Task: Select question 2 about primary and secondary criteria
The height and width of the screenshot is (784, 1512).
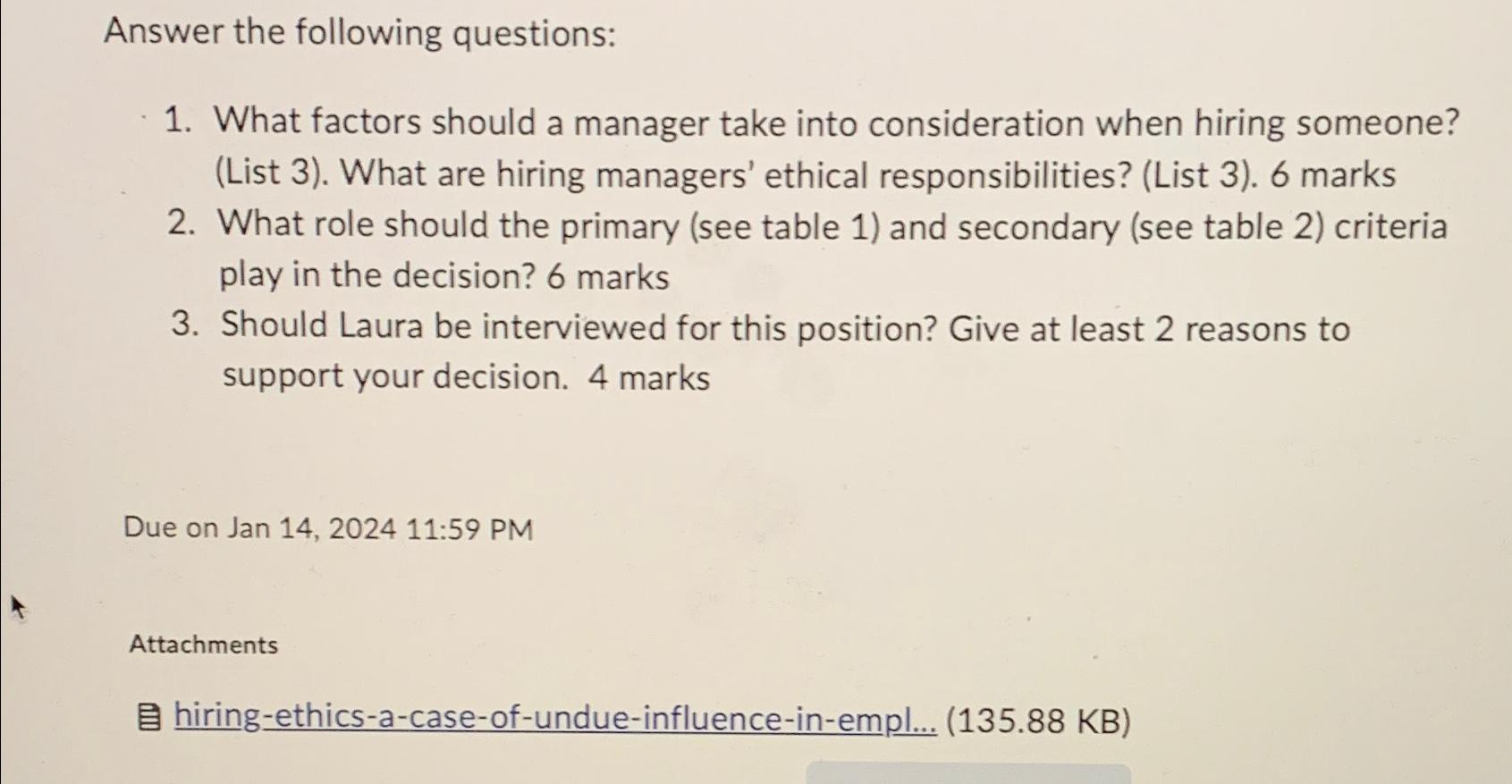Action: 807,250
